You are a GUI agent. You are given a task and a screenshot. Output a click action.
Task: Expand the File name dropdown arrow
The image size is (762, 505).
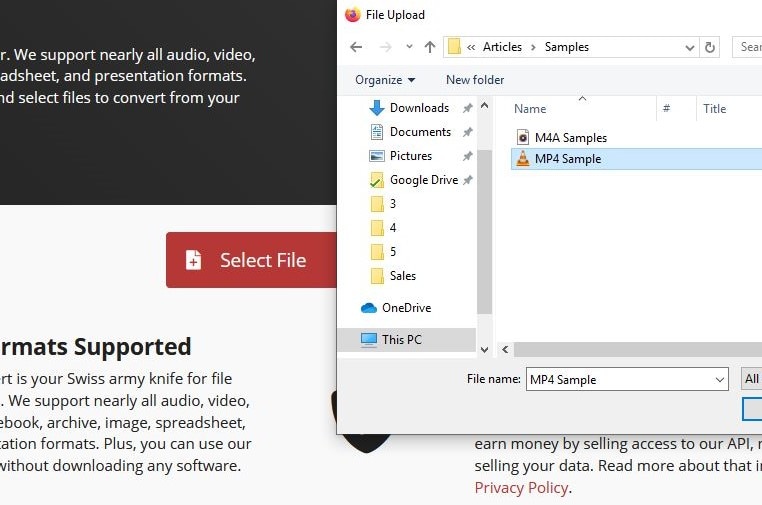[720, 380]
